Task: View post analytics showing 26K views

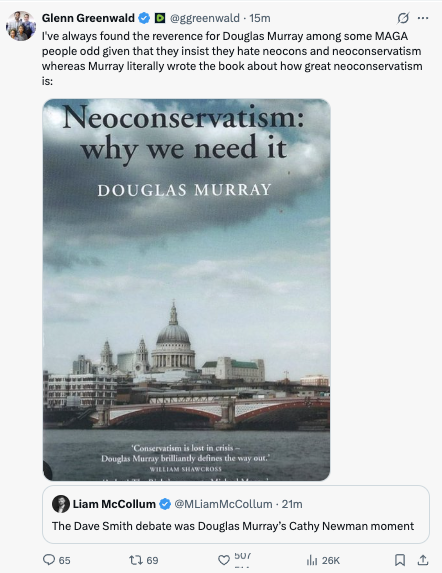Action: (x=323, y=560)
